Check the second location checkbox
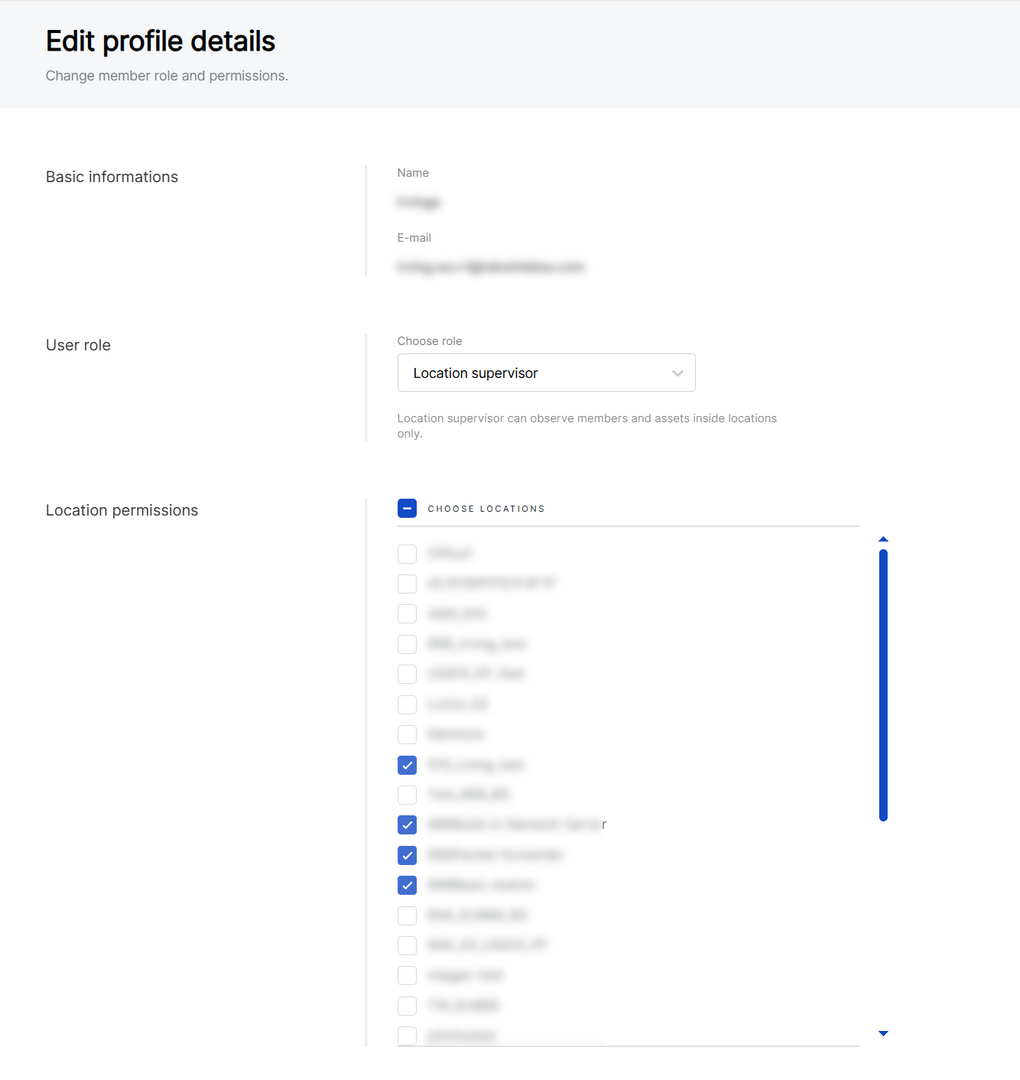This screenshot has height=1080, width=1020. point(407,583)
